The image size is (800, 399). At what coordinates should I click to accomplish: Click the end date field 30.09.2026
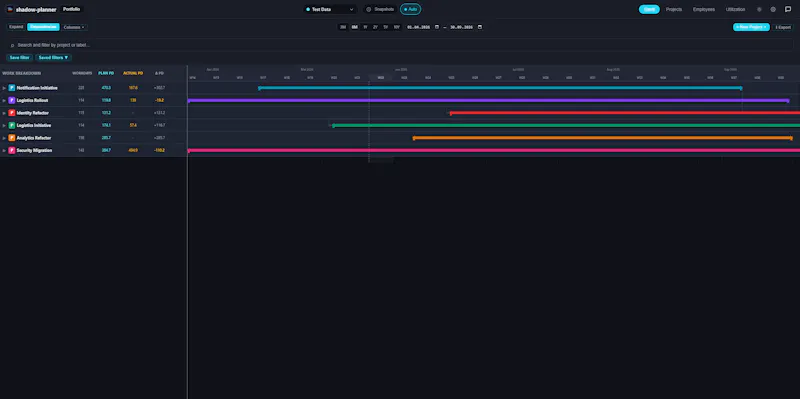pos(461,27)
